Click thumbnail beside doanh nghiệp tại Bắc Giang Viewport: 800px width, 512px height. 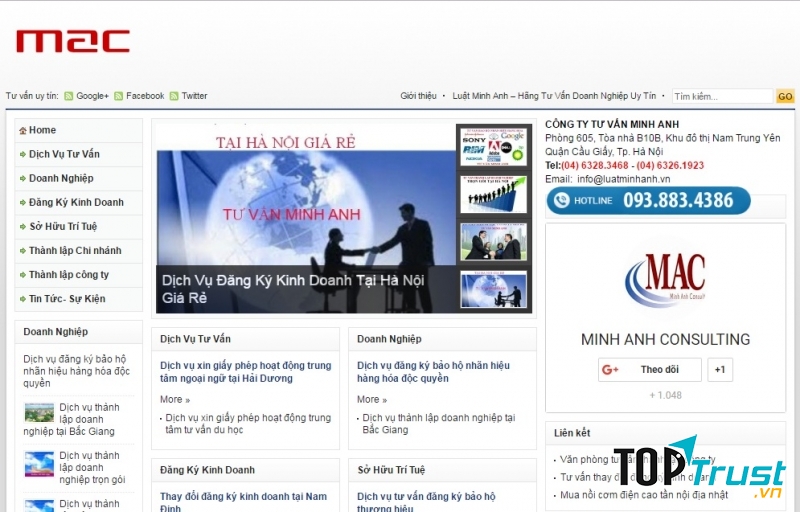(x=39, y=413)
